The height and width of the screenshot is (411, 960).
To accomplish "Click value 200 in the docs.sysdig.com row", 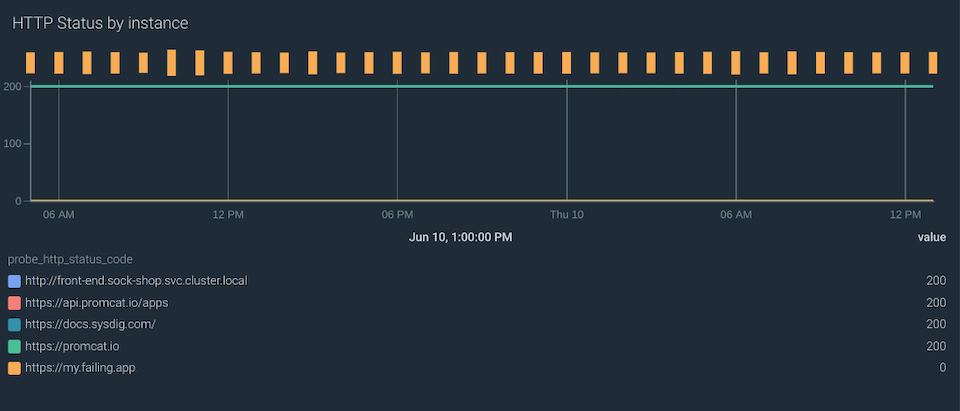I will (936, 325).
